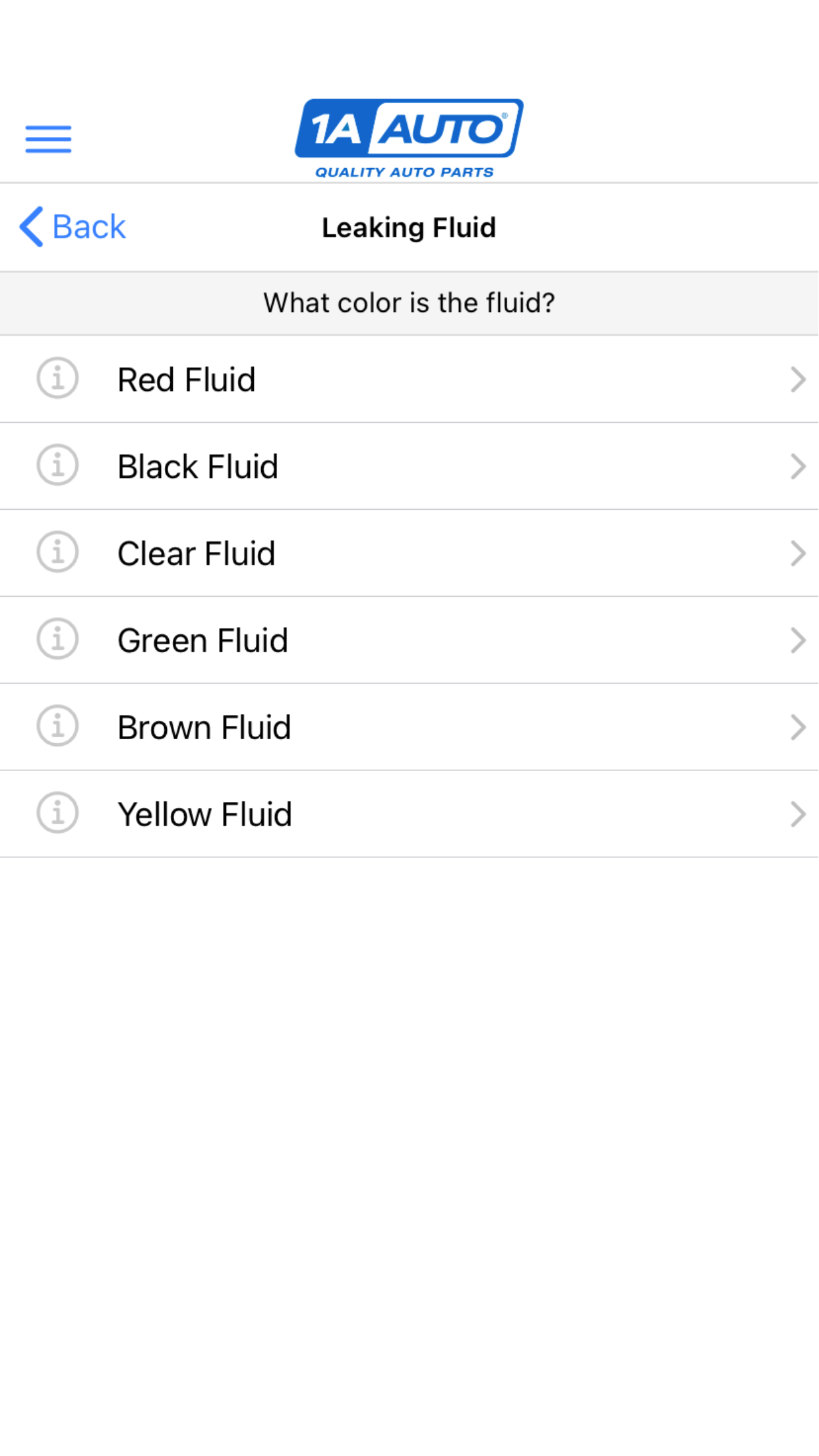Expand Yellow Fluid chevron arrow
Screen dimensions: 819x1456
click(x=797, y=815)
